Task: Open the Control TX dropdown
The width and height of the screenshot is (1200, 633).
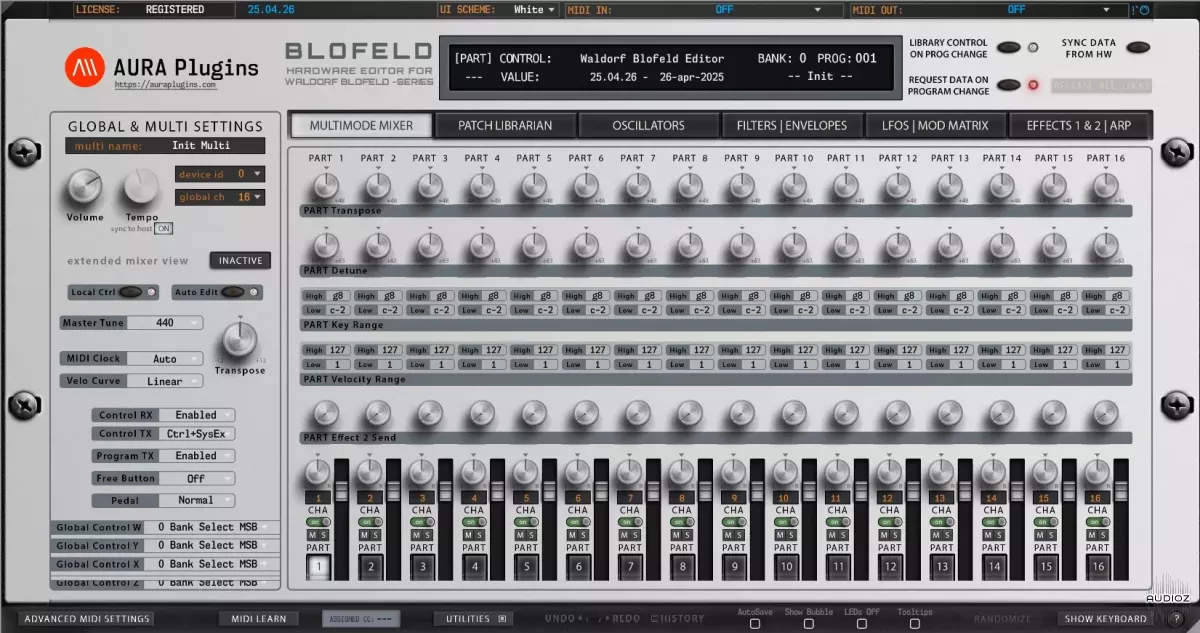Action: click(196, 434)
